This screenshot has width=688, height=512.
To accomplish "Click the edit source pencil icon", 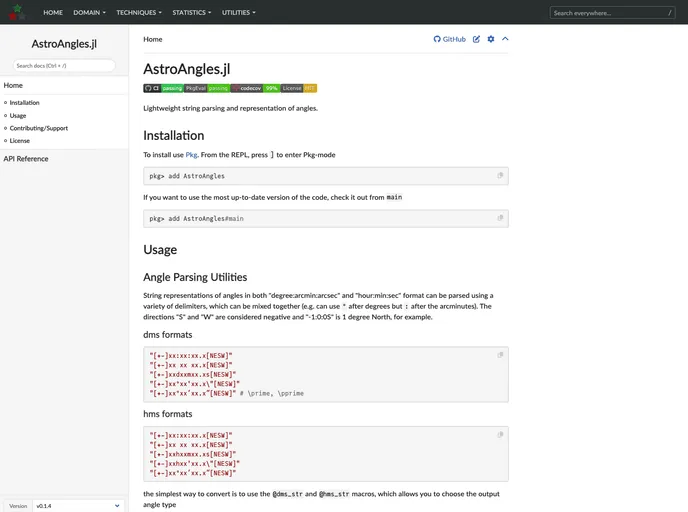I will coord(476,39).
